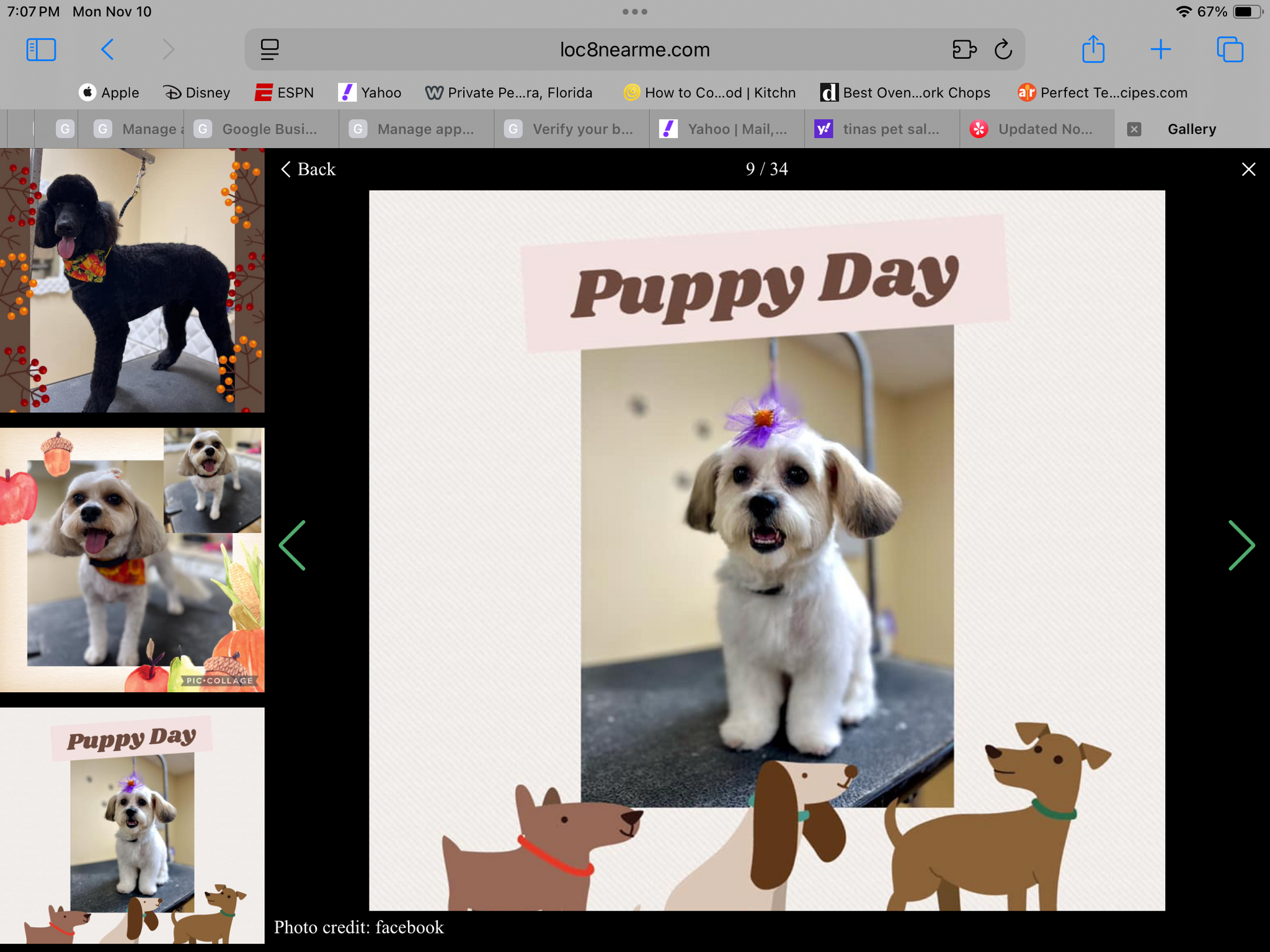Image resolution: width=1270 pixels, height=952 pixels.
Task: Open a new tab with the plus icon
Action: tap(1161, 50)
